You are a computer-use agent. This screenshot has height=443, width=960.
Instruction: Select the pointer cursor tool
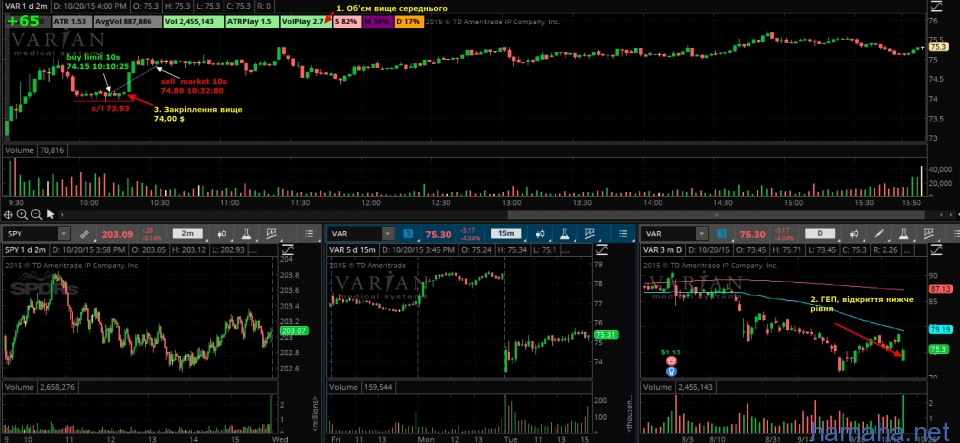tap(50, 215)
